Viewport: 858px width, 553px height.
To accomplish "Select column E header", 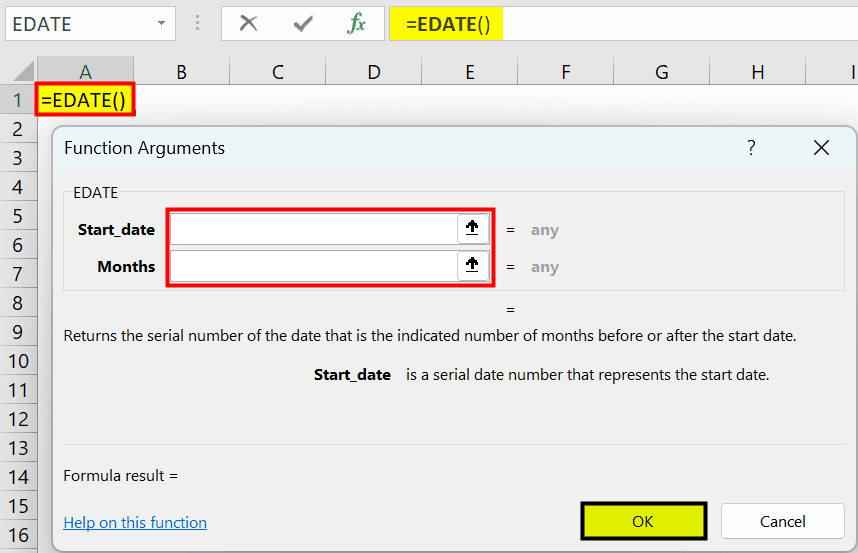I will pyautogui.click(x=470, y=71).
